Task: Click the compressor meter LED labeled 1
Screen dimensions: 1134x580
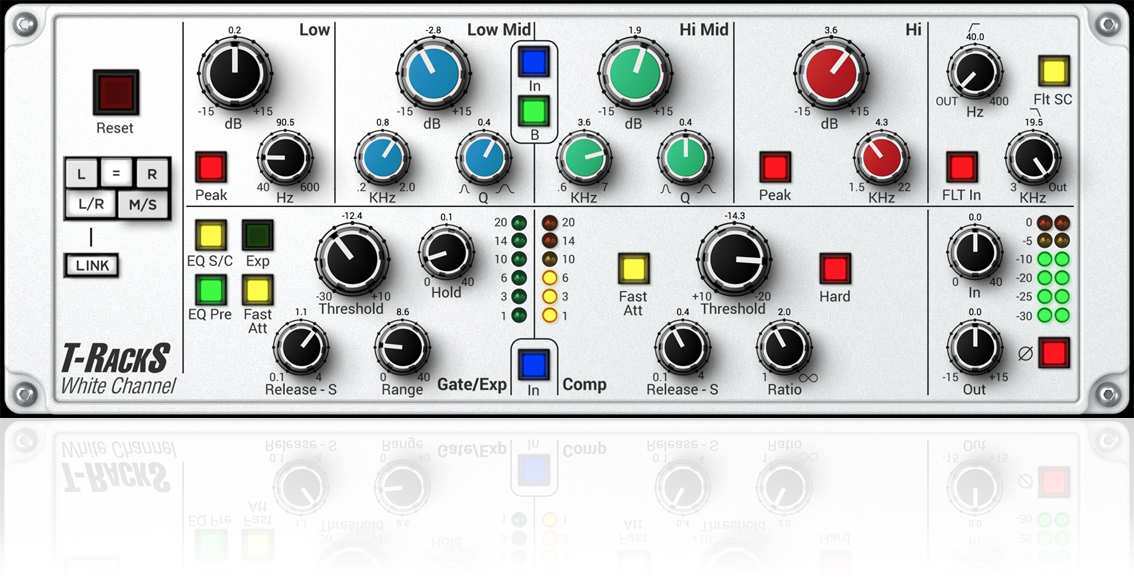Action: coord(550,315)
